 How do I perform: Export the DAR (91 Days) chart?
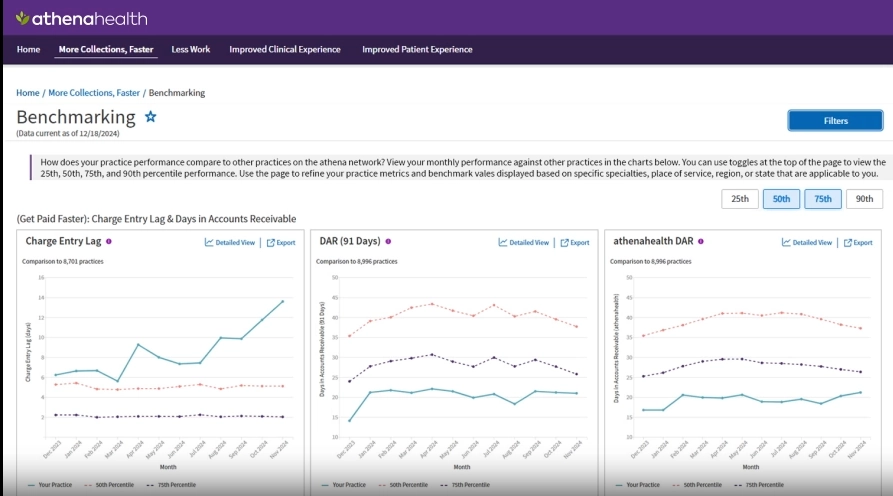(575, 243)
